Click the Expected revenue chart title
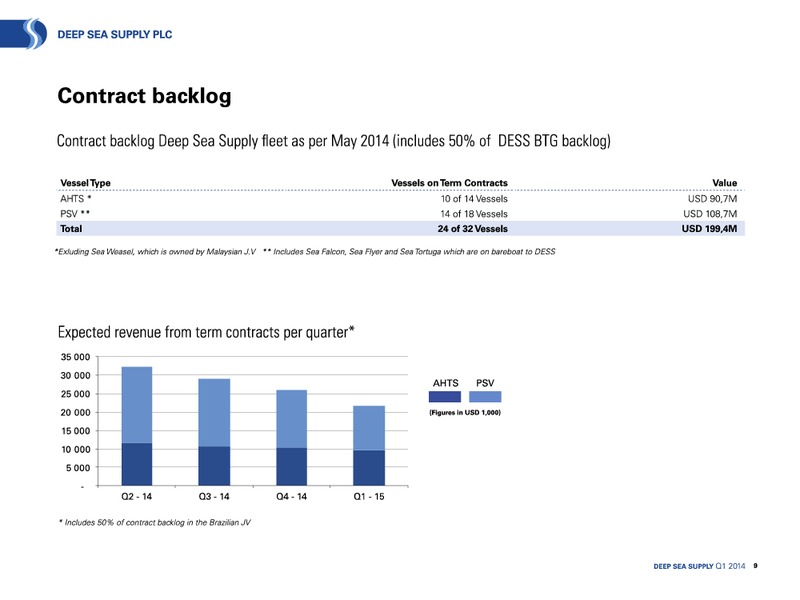This screenshot has width=800, height=600. click(206, 333)
